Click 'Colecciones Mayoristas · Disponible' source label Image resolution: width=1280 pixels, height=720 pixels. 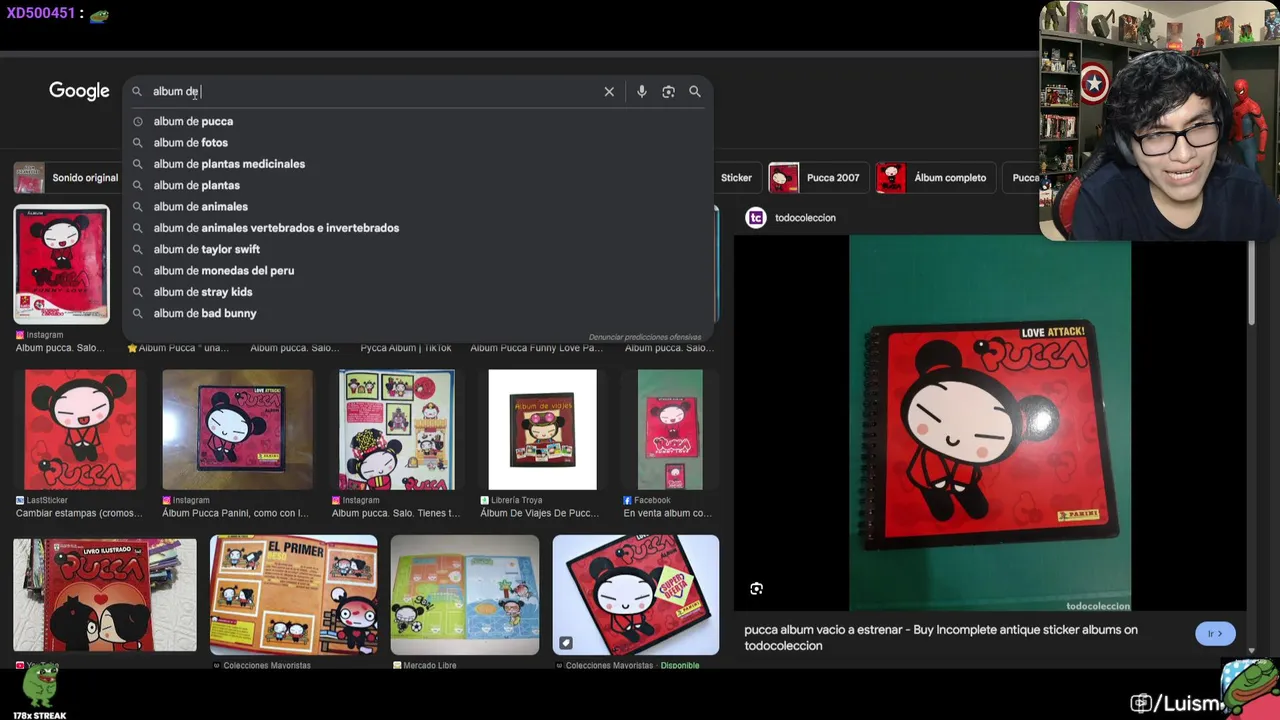point(632,665)
